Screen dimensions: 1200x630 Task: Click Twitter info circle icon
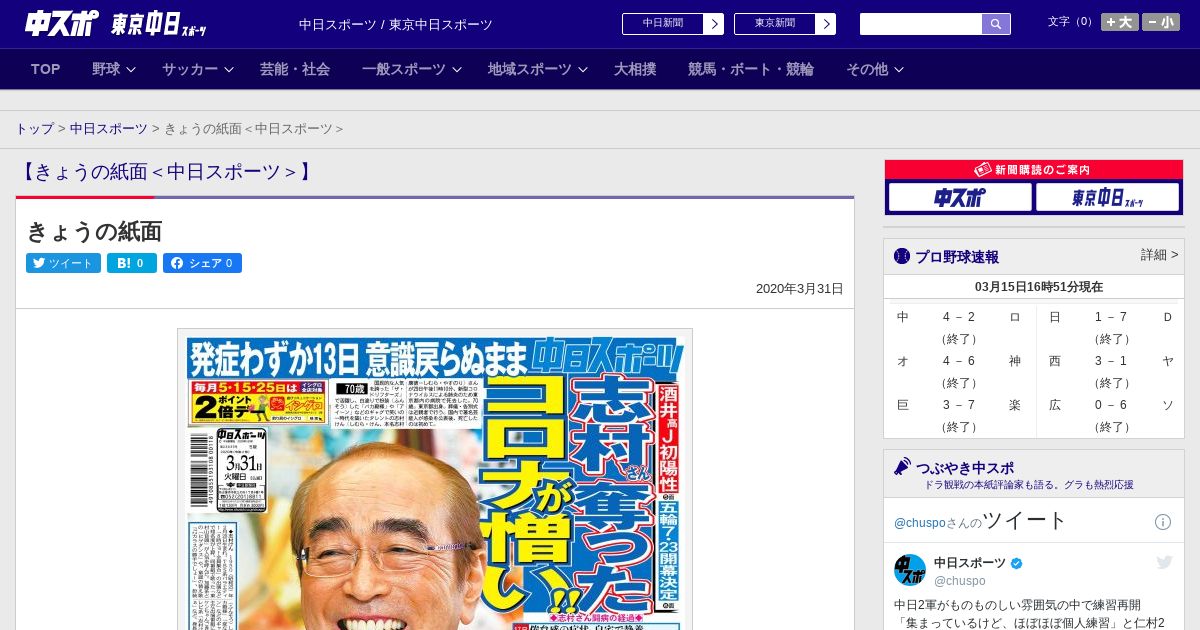1163,522
